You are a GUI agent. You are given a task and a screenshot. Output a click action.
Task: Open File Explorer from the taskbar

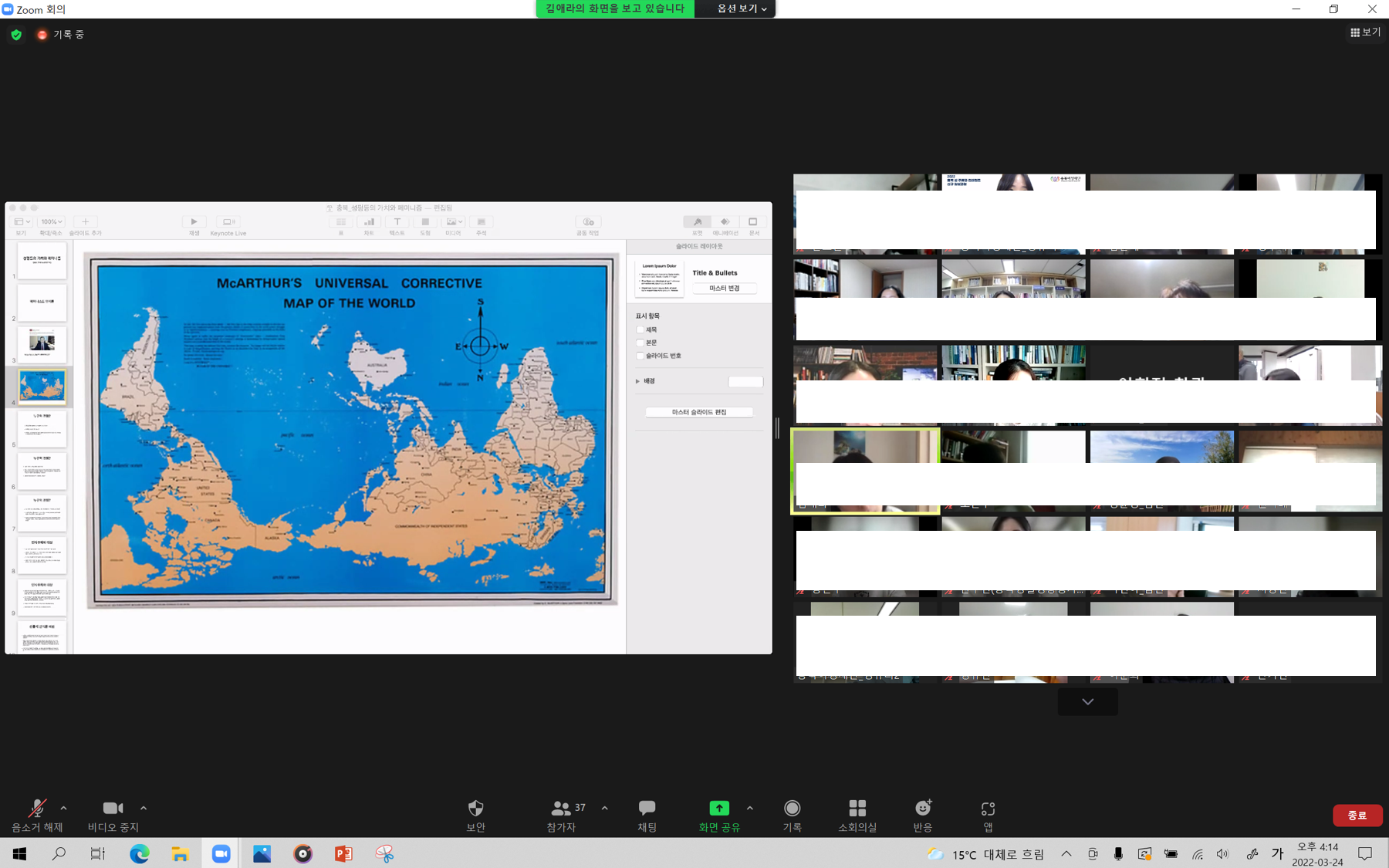[181, 853]
